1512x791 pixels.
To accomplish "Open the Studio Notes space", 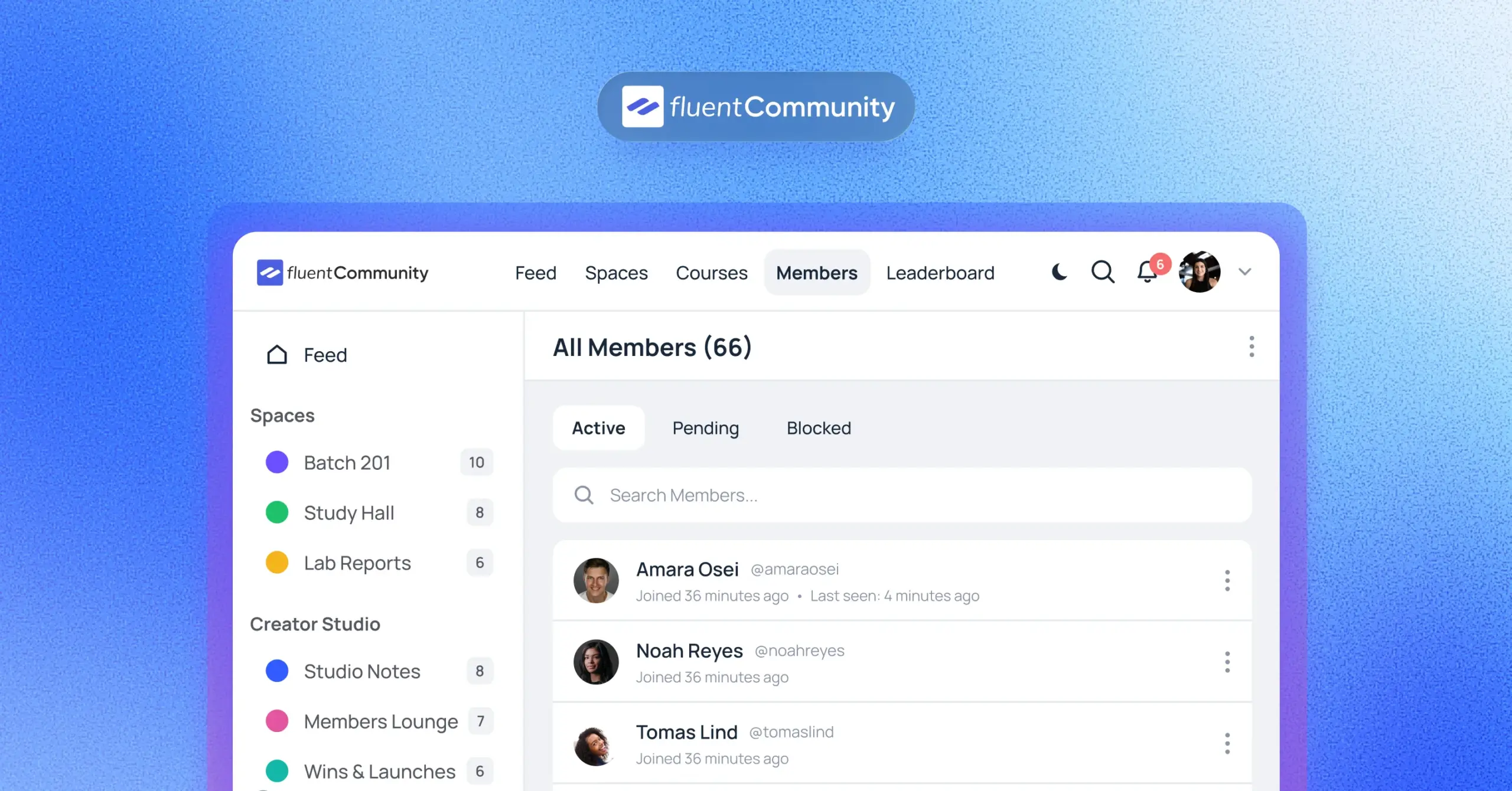I will coord(362,671).
